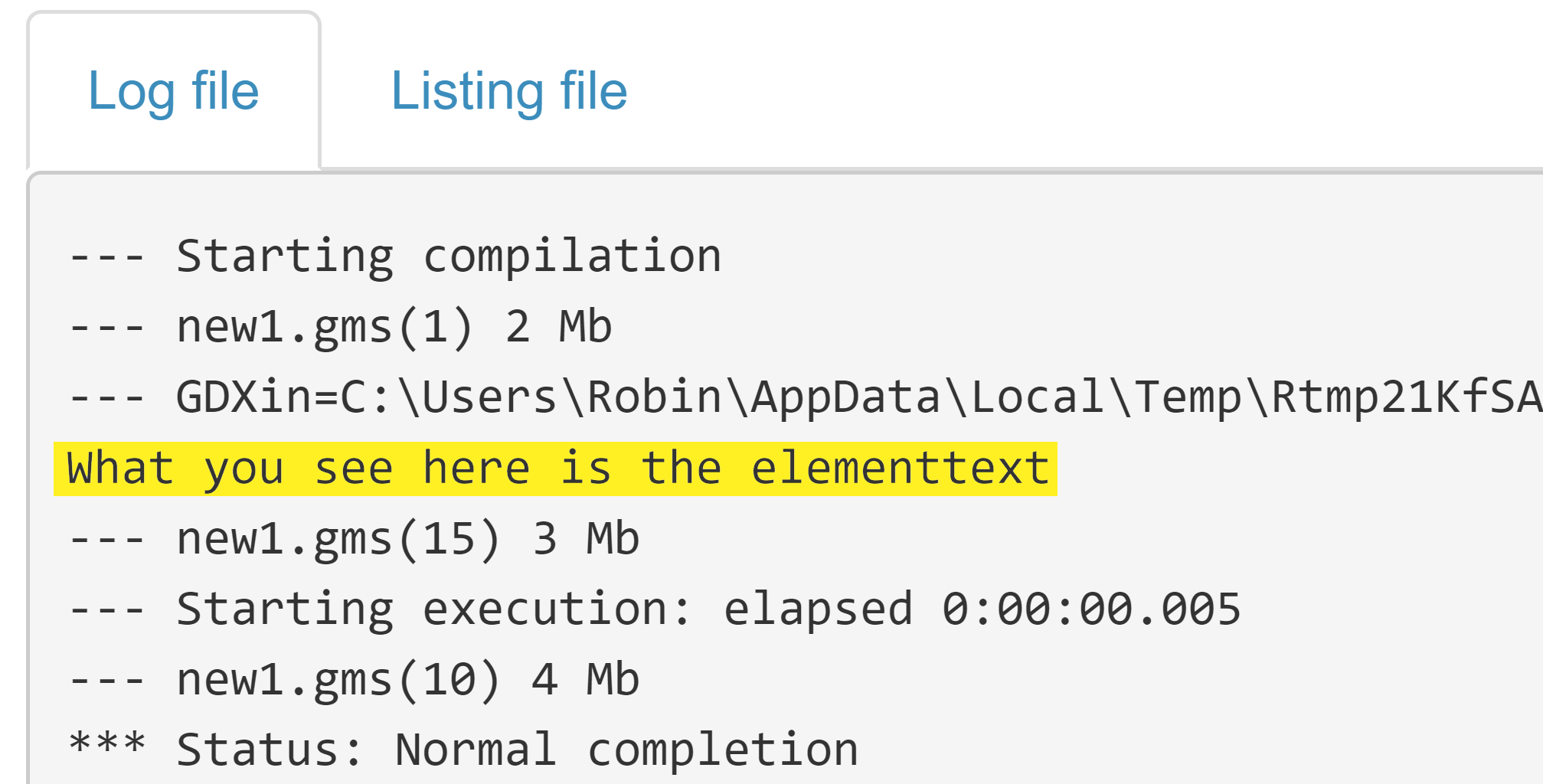The width and height of the screenshot is (1543, 784).
Task: Click the "Starting execution:" text
Action: 433,609
